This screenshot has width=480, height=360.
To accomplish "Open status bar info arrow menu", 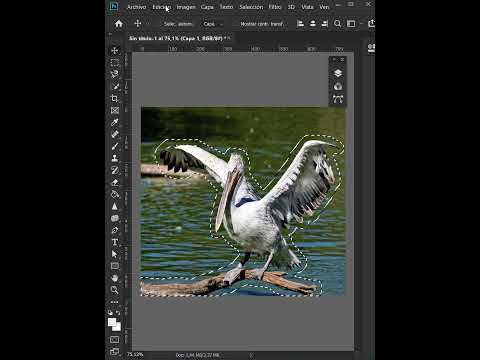I will pos(252,355).
